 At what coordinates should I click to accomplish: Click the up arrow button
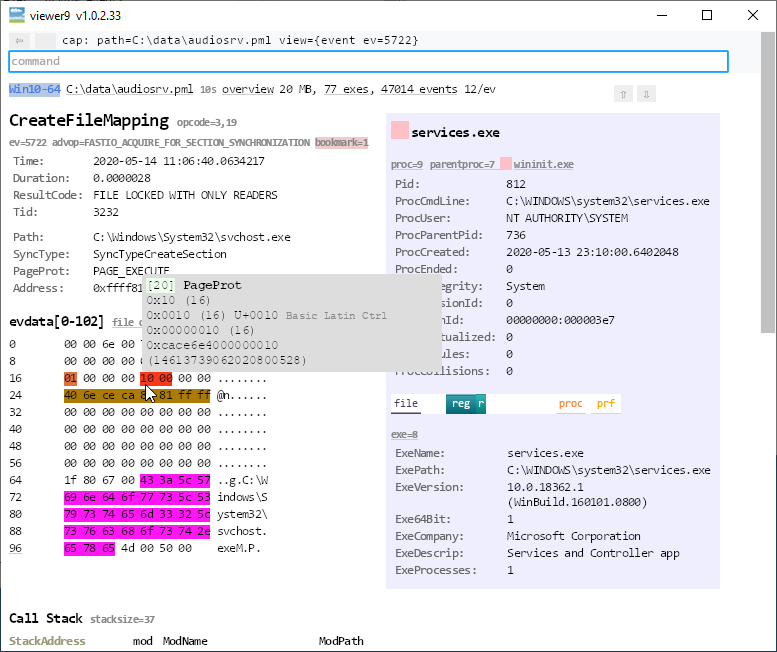(x=624, y=94)
